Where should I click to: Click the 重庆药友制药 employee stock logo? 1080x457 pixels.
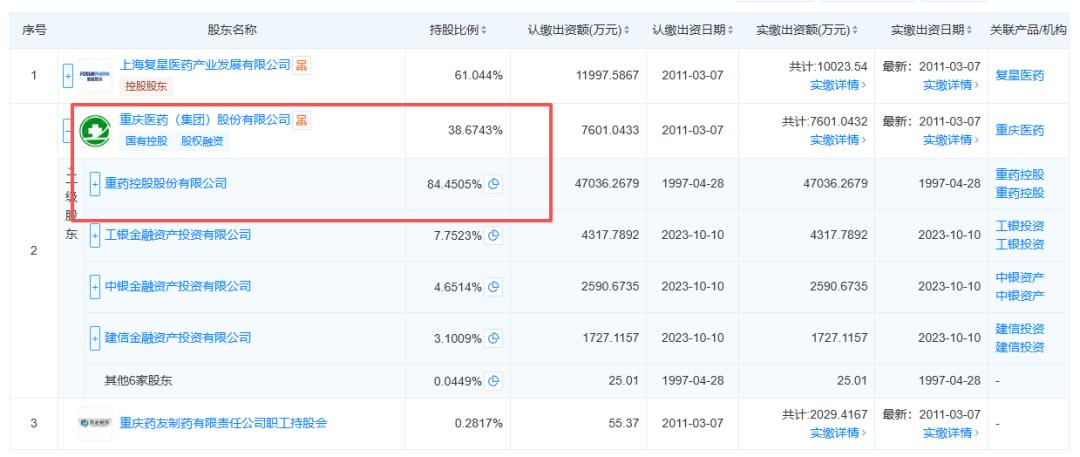95,423
